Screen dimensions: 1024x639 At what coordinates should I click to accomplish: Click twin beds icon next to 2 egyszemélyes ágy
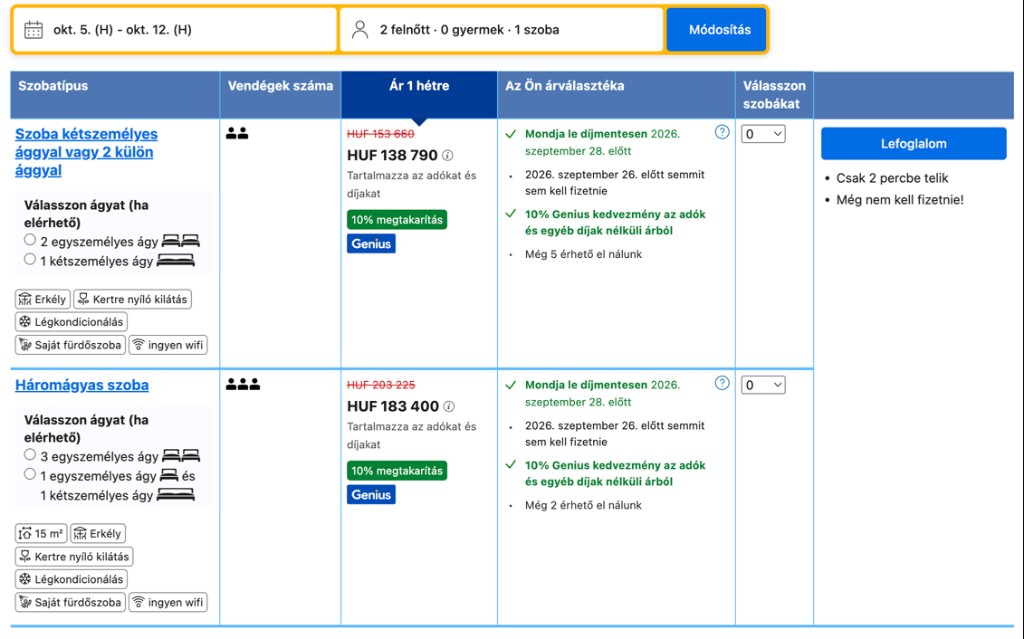(181, 241)
